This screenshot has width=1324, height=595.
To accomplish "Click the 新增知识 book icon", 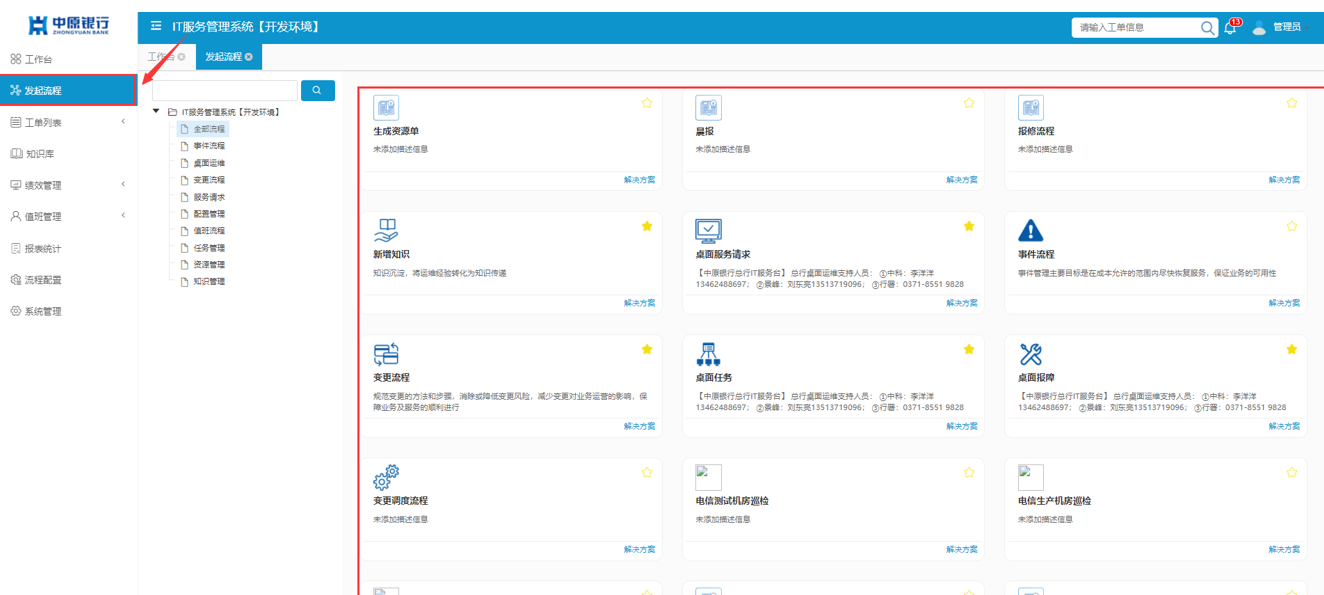I will [x=386, y=231].
